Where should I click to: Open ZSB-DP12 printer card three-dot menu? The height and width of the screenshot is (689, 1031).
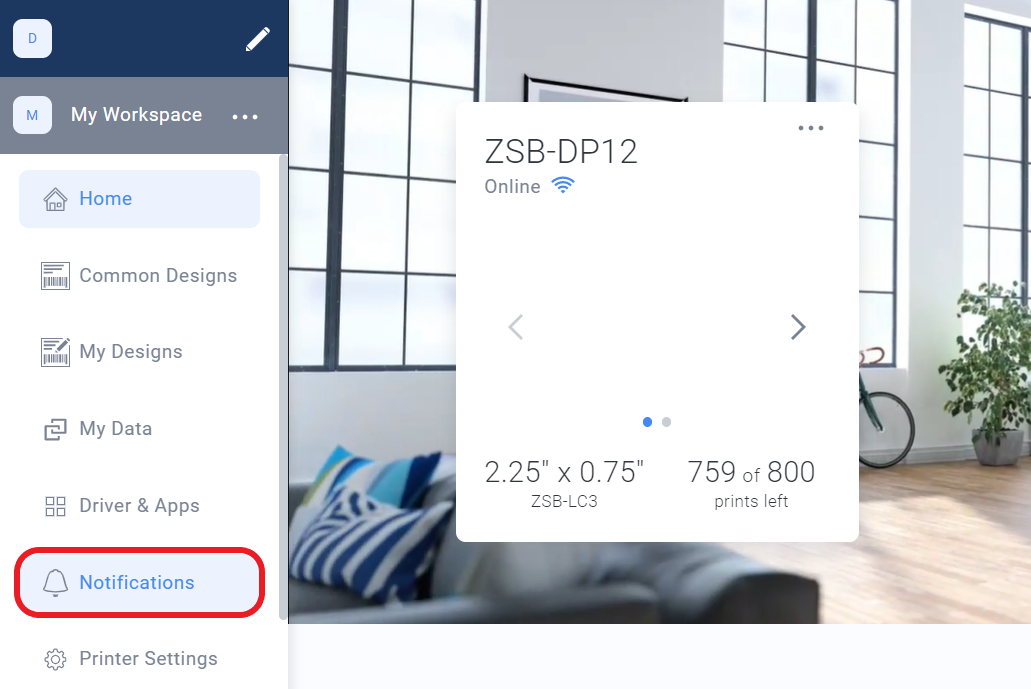(811, 128)
